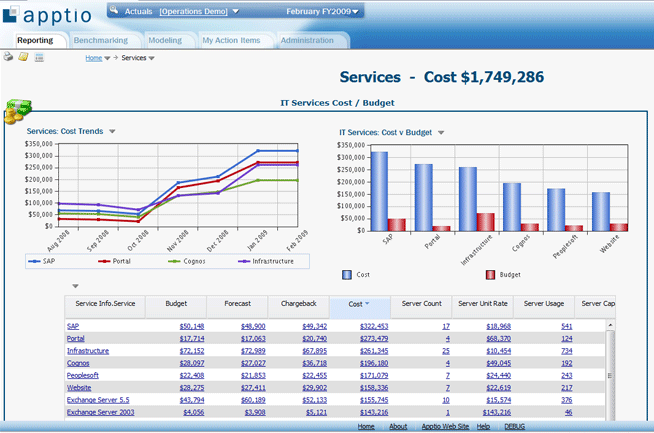The width and height of the screenshot is (654, 433).
Task: Sort by the Server Count column header
Action: point(421,307)
